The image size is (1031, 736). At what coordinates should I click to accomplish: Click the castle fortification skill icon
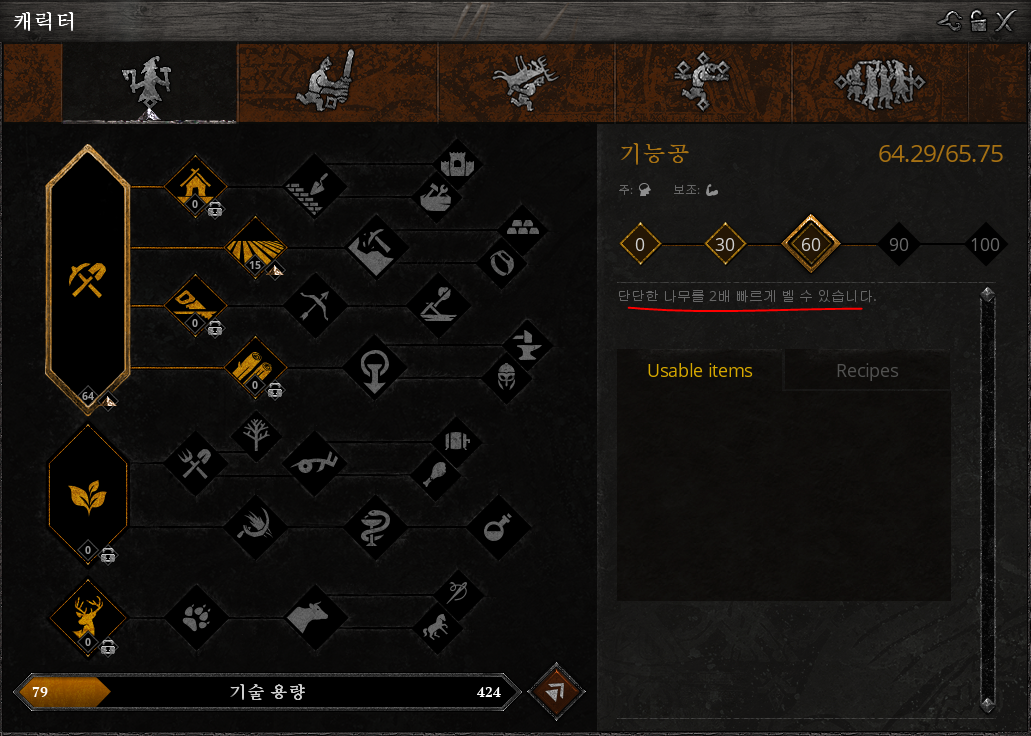[x=457, y=163]
